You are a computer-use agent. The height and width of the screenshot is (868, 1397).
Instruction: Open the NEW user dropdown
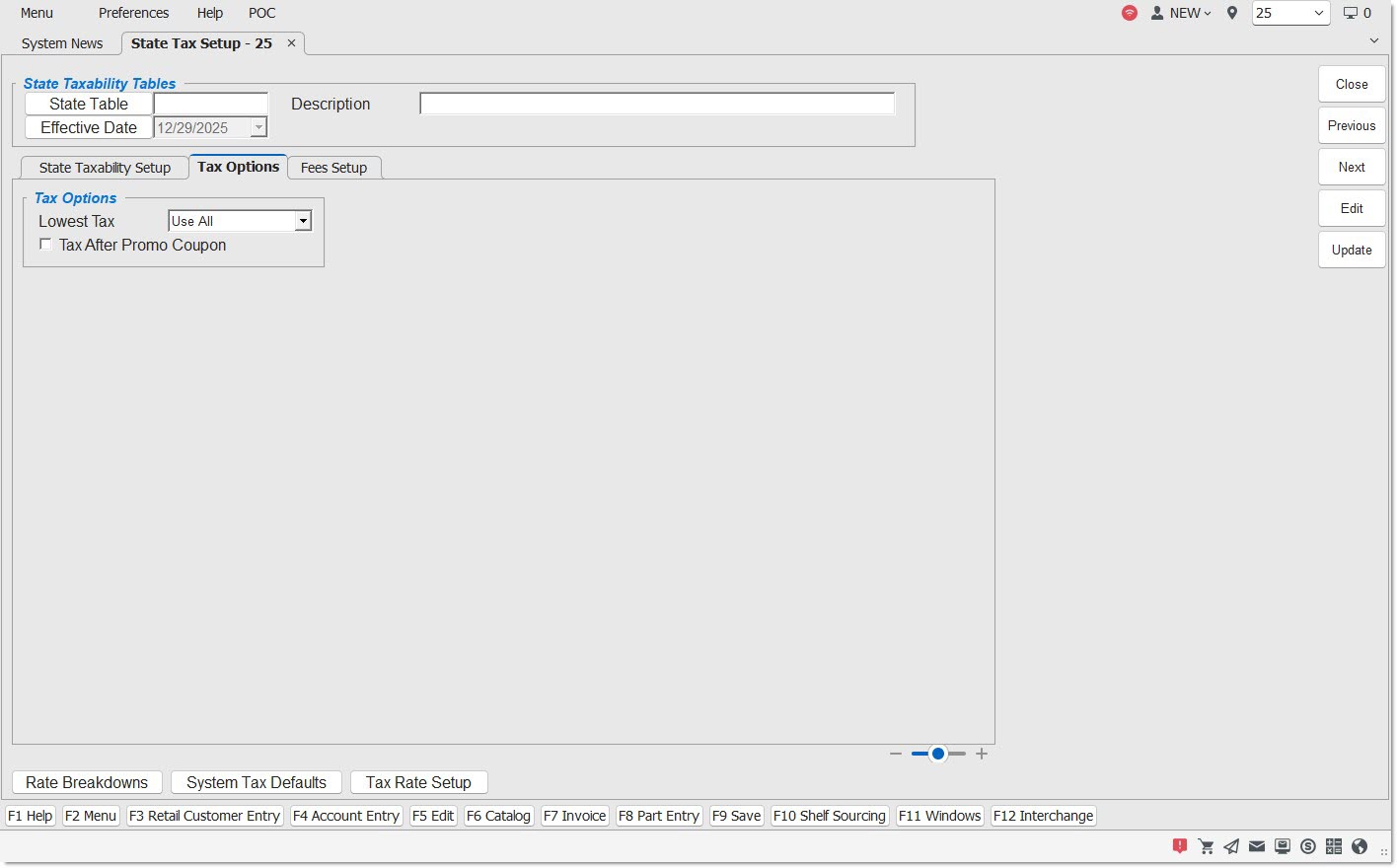pyautogui.click(x=1182, y=13)
